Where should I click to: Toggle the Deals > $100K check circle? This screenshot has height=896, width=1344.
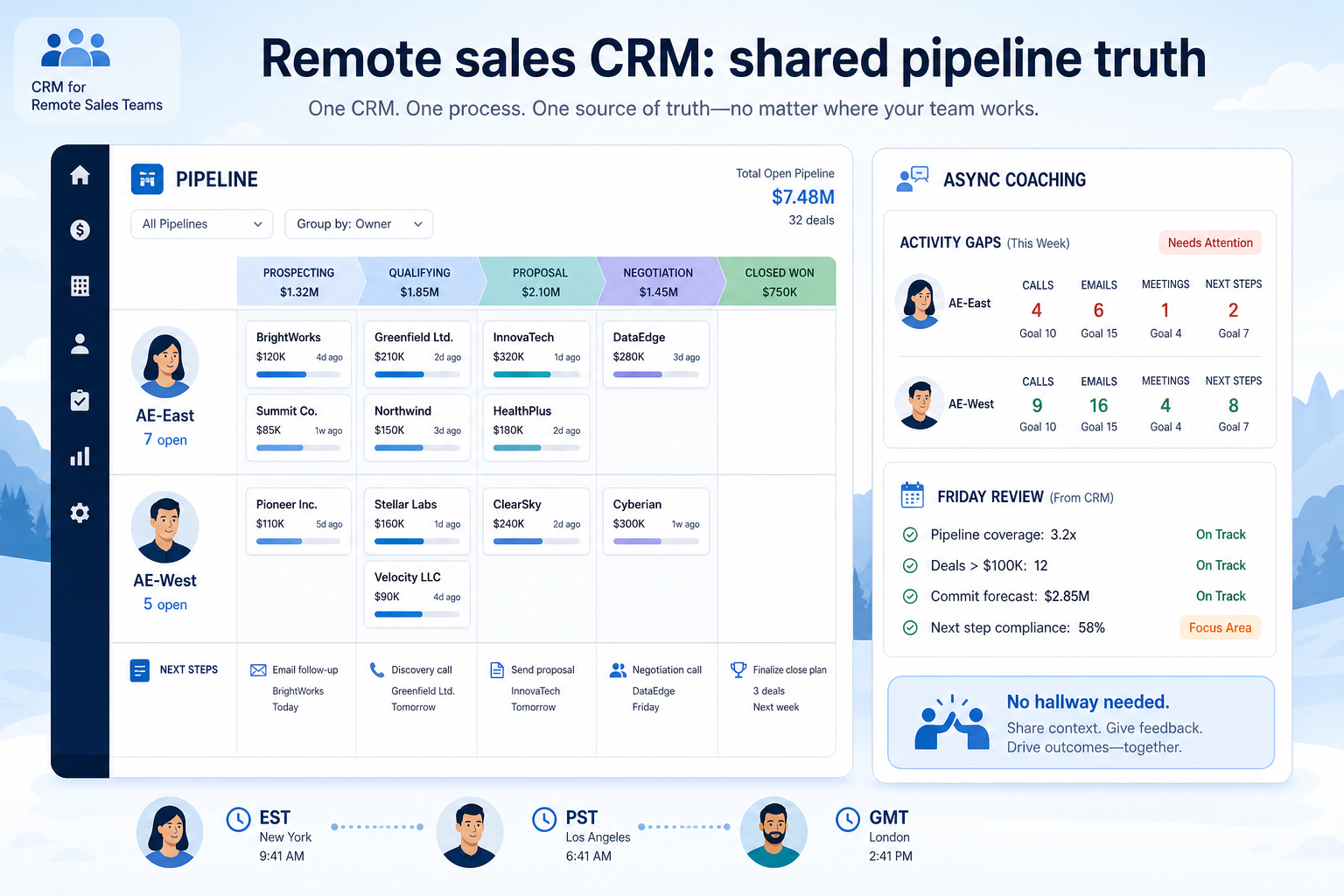point(910,565)
